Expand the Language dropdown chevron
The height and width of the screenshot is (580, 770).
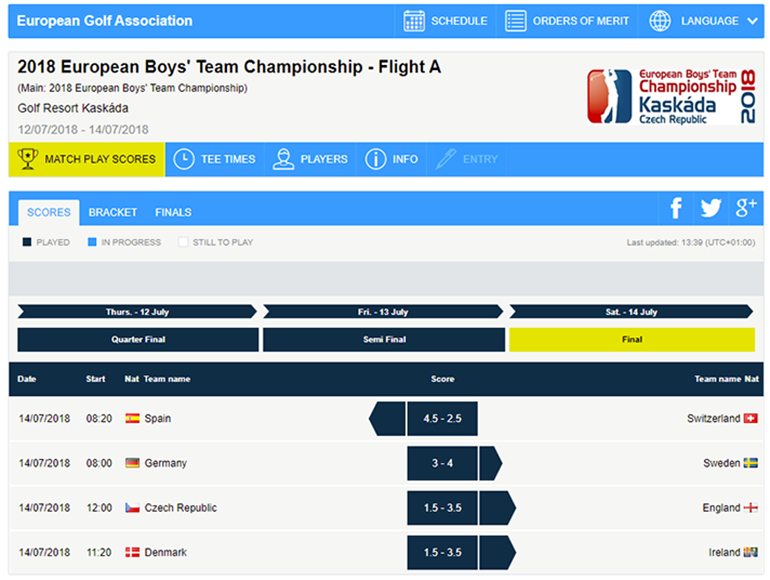pos(752,21)
